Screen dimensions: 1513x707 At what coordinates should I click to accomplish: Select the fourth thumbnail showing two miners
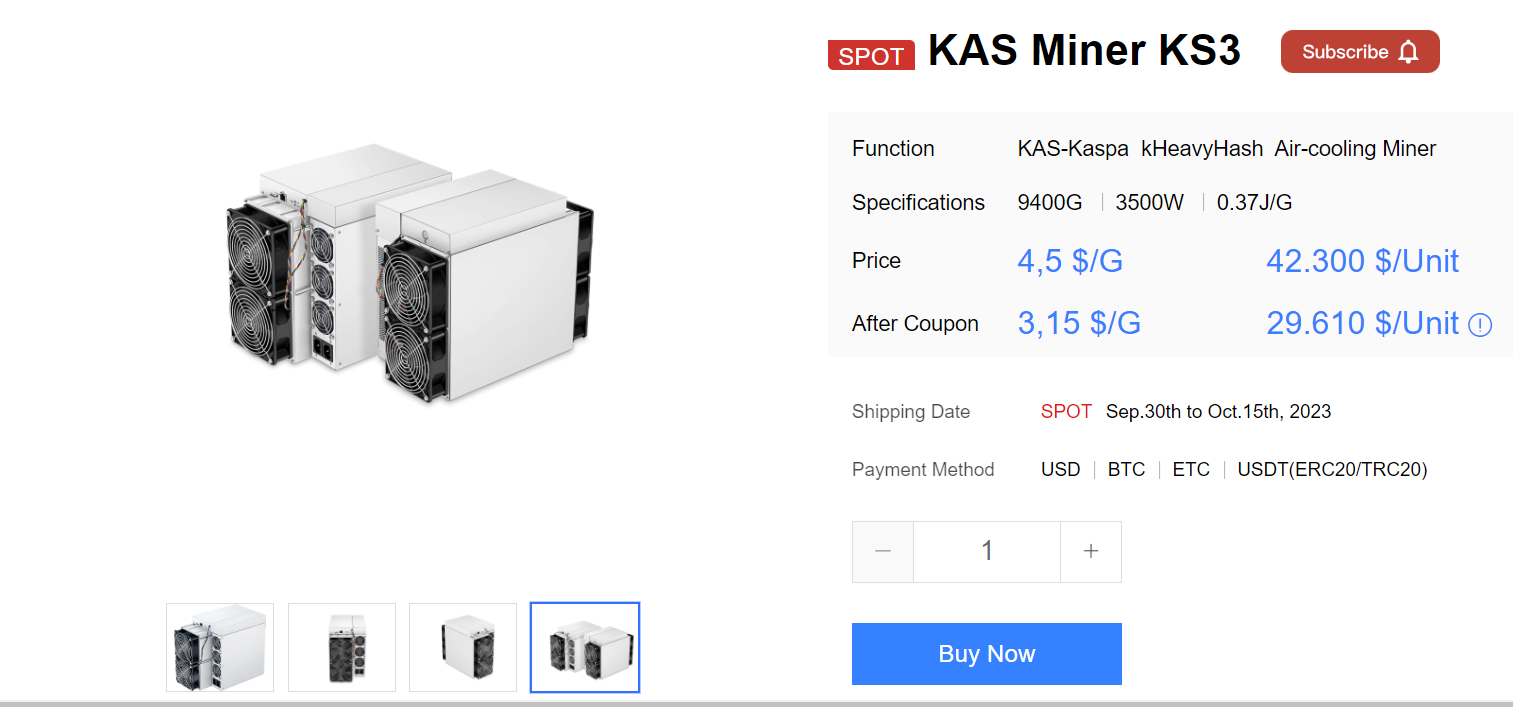click(585, 647)
